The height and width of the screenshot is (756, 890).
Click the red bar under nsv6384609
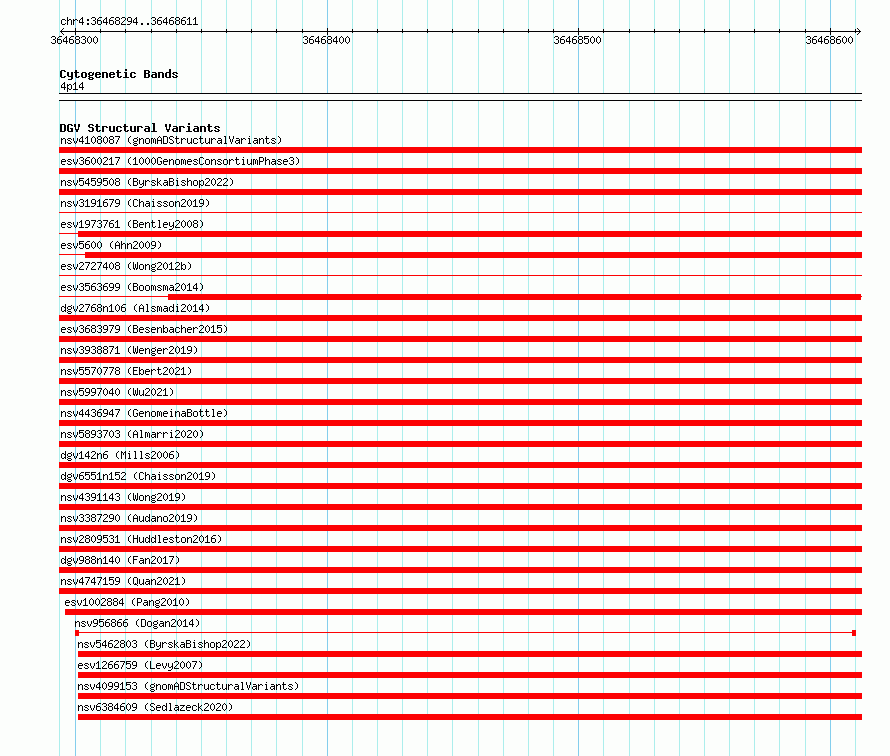point(470,717)
